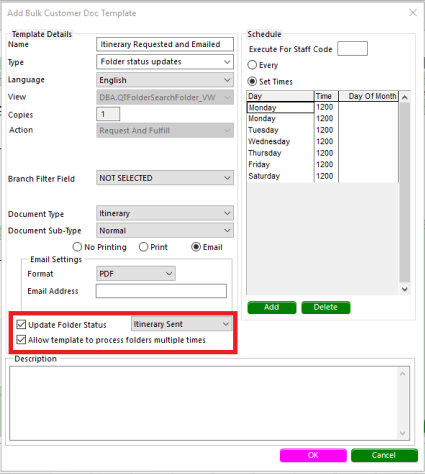Open the Itinerary Sent status dropdown
425x474 pixels.
click(x=182, y=324)
